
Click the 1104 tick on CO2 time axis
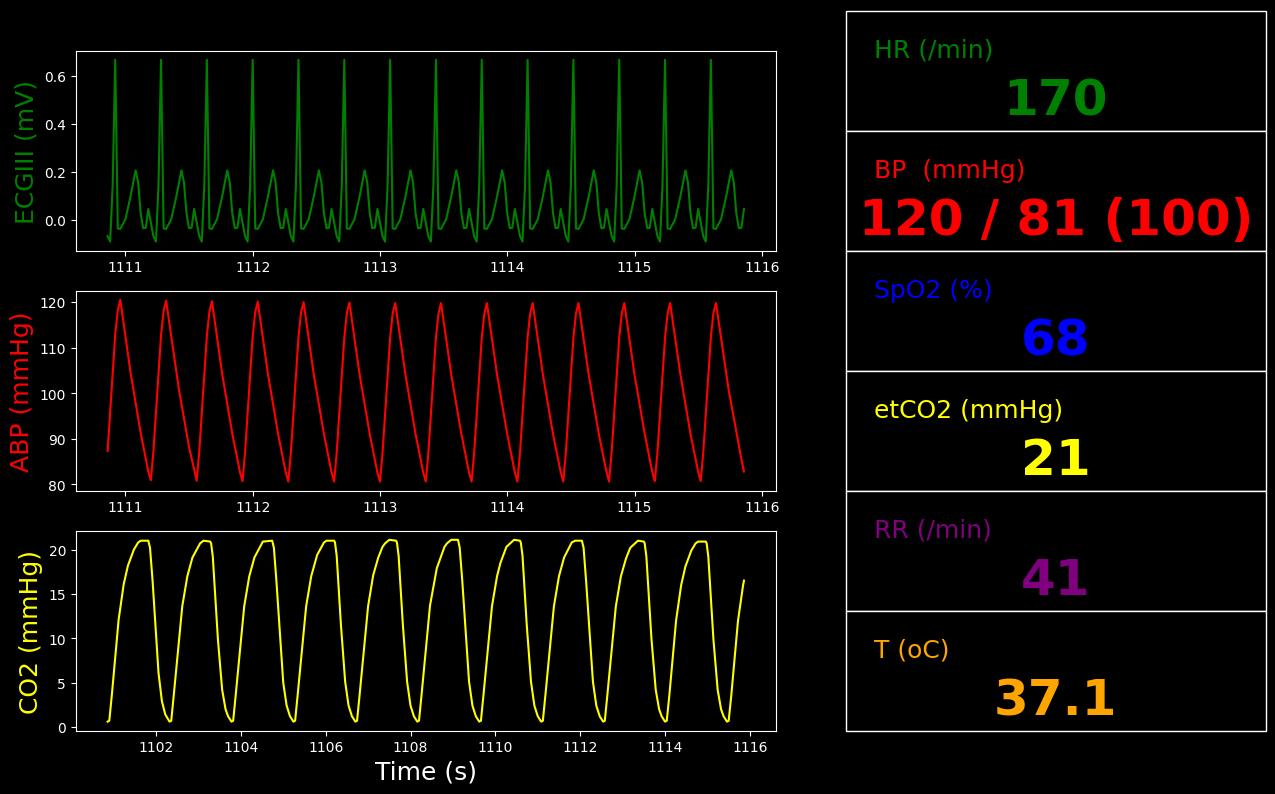241,747
